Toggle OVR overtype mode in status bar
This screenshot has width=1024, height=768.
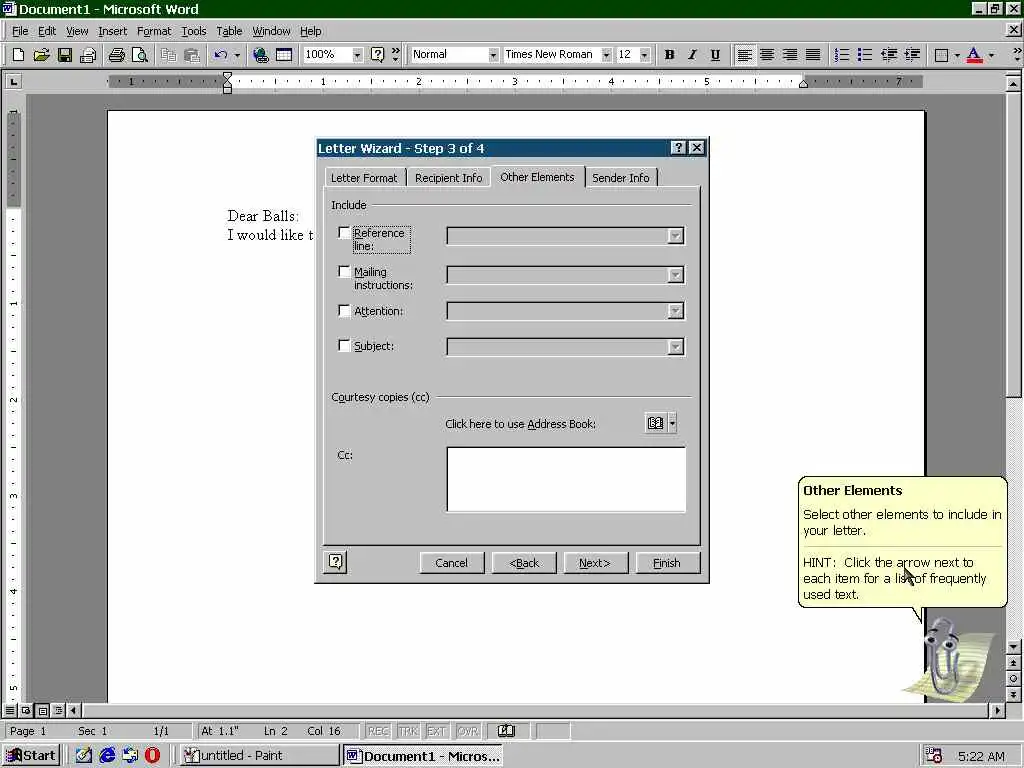468,731
